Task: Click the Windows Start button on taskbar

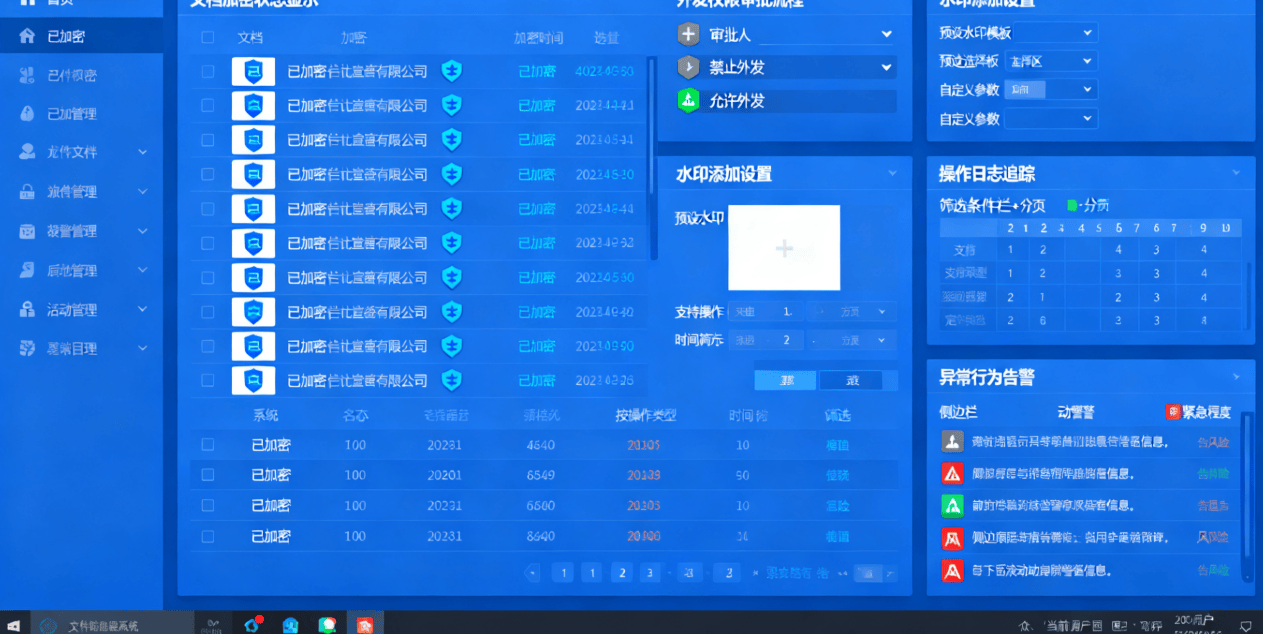Action: pos(14,625)
